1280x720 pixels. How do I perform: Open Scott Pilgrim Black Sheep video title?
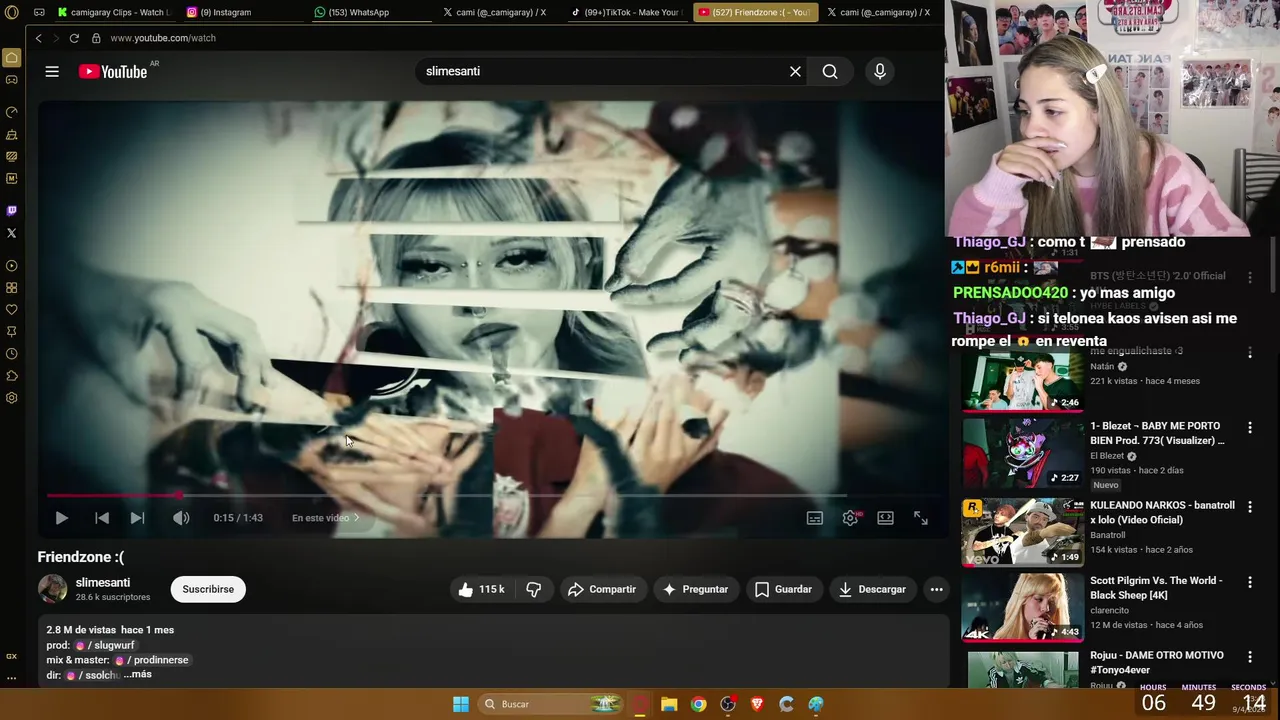(x=1156, y=587)
